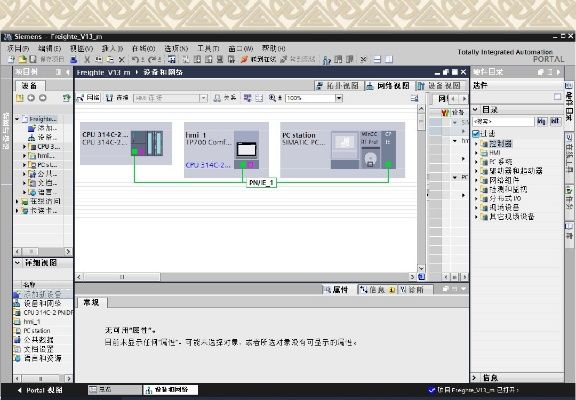Open the 视图(V) menu

(82, 48)
